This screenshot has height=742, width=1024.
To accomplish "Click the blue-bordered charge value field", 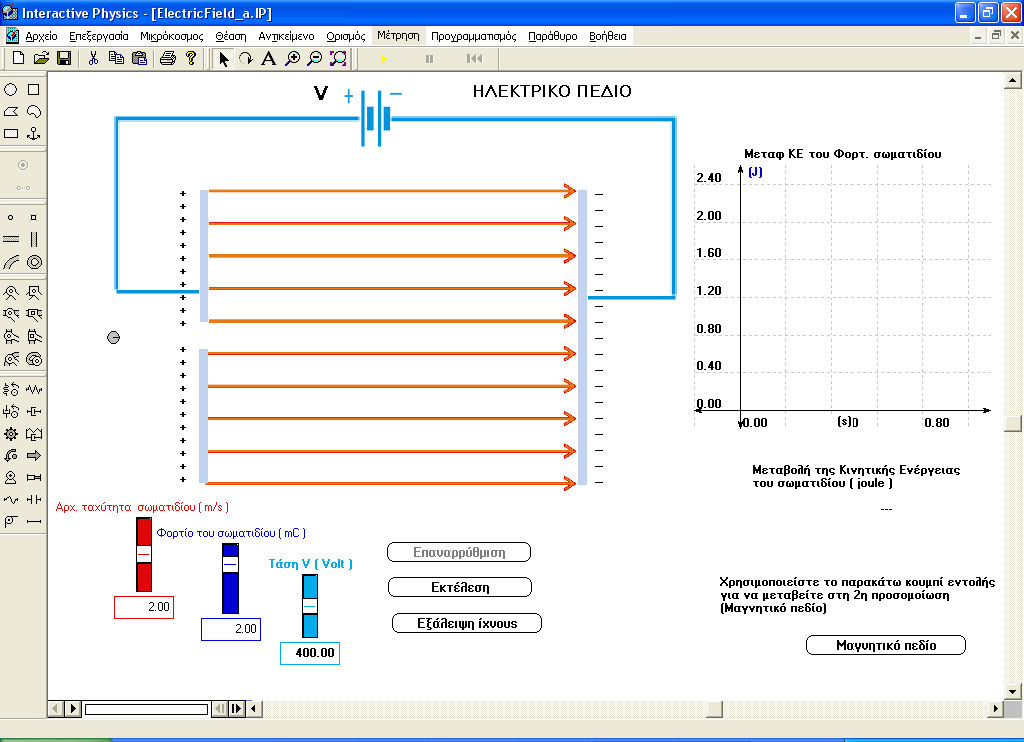I will 231,629.
